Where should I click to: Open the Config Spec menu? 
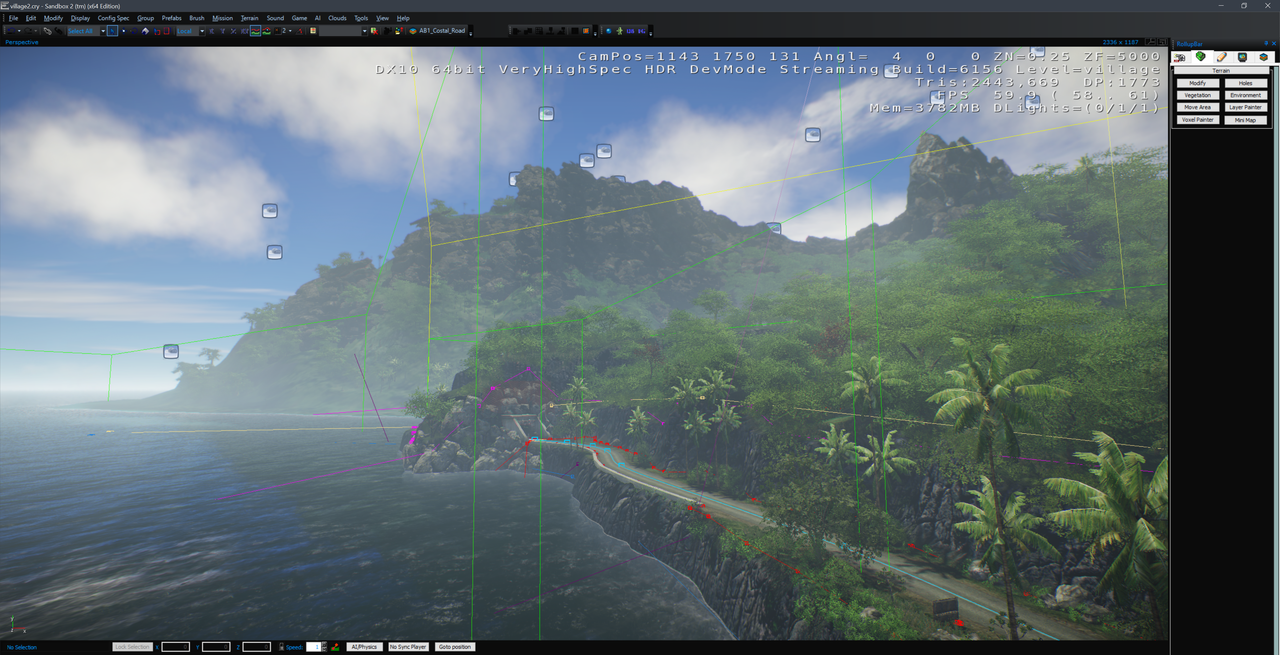tap(113, 18)
